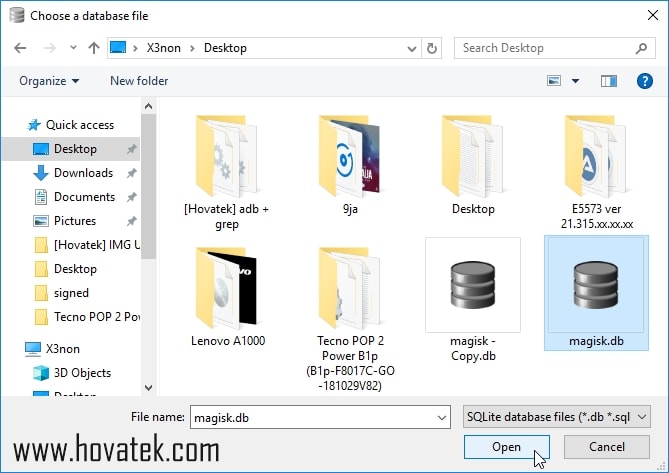Open the [Hovatek] IMG sidebar folder
Screen dimensions: 669x473
click(87, 245)
